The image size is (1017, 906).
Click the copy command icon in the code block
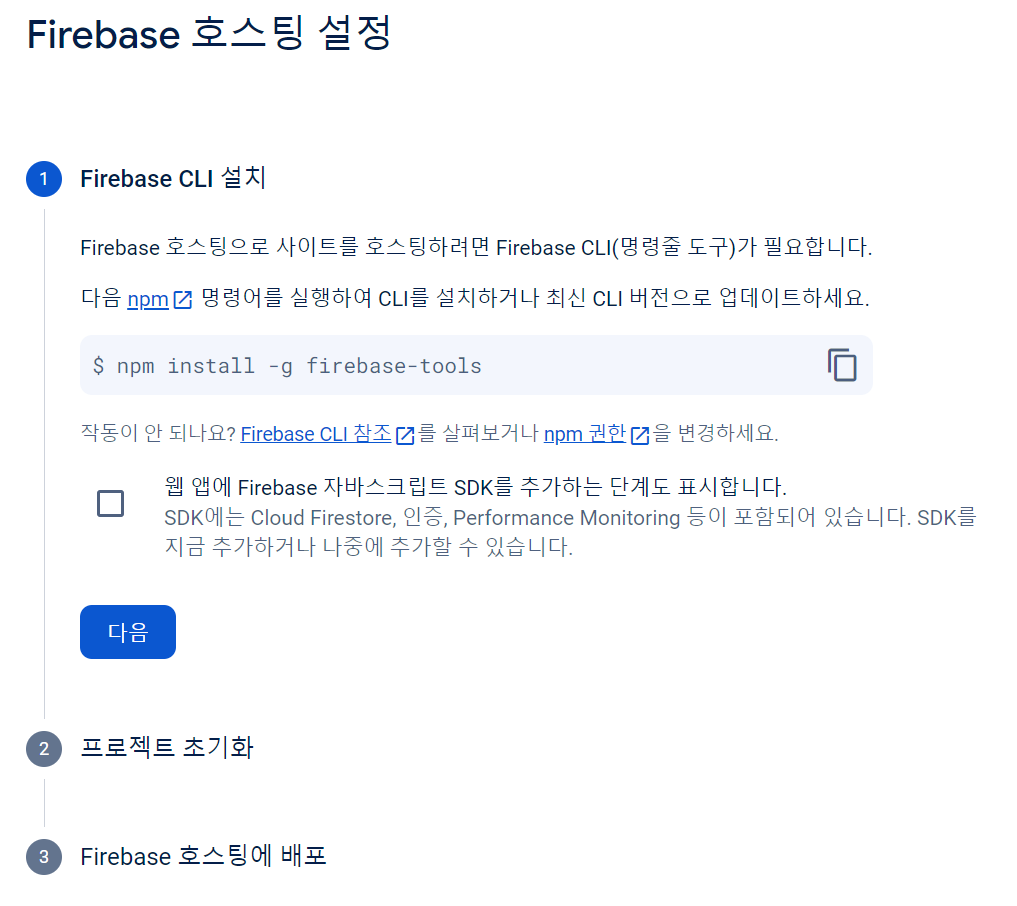[x=843, y=365]
